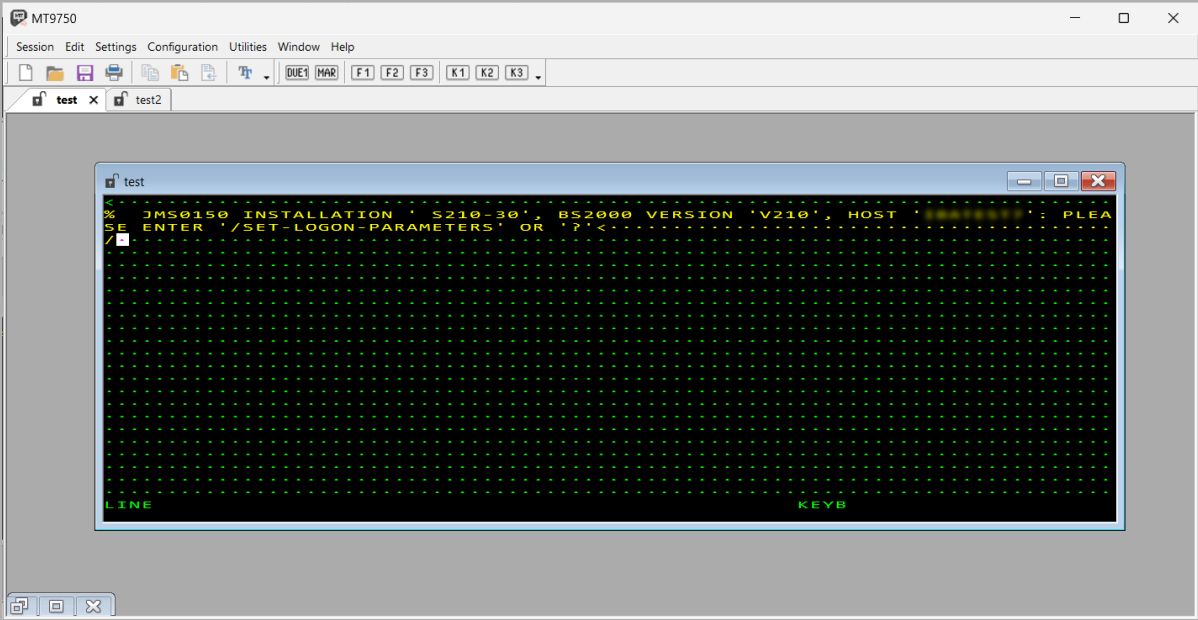Open the Window menu
Image resolution: width=1198 pixels, height=620 pixels.
299,47
